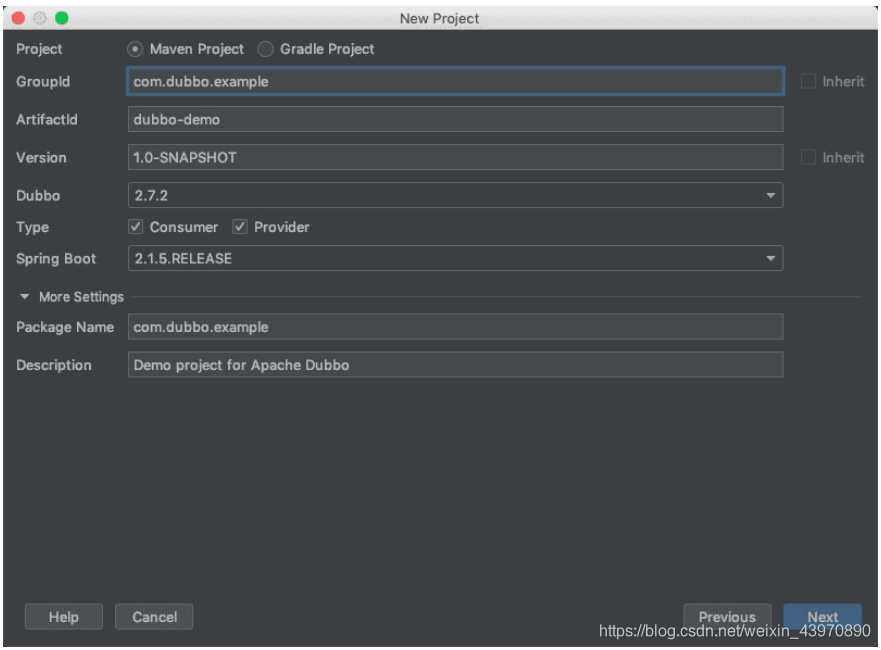Enable Inherit checkbox next to Version
Screen dimensions: 881x650
808,157
